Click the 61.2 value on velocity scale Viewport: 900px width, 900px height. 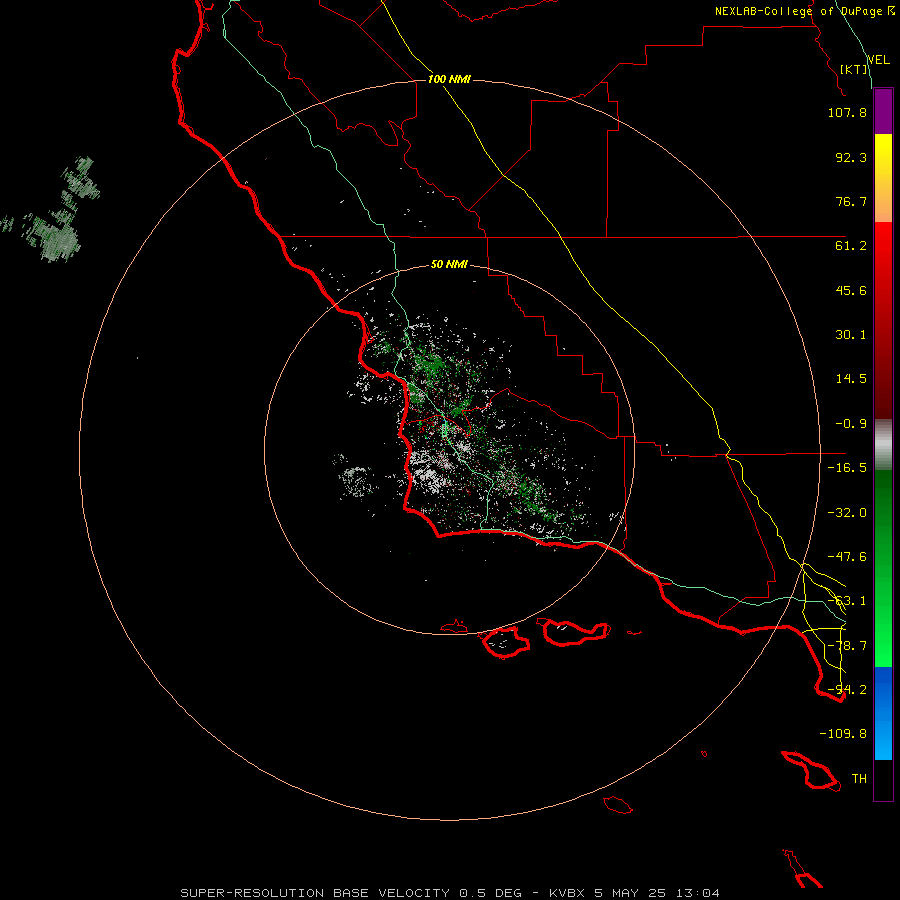coord(851,246)
